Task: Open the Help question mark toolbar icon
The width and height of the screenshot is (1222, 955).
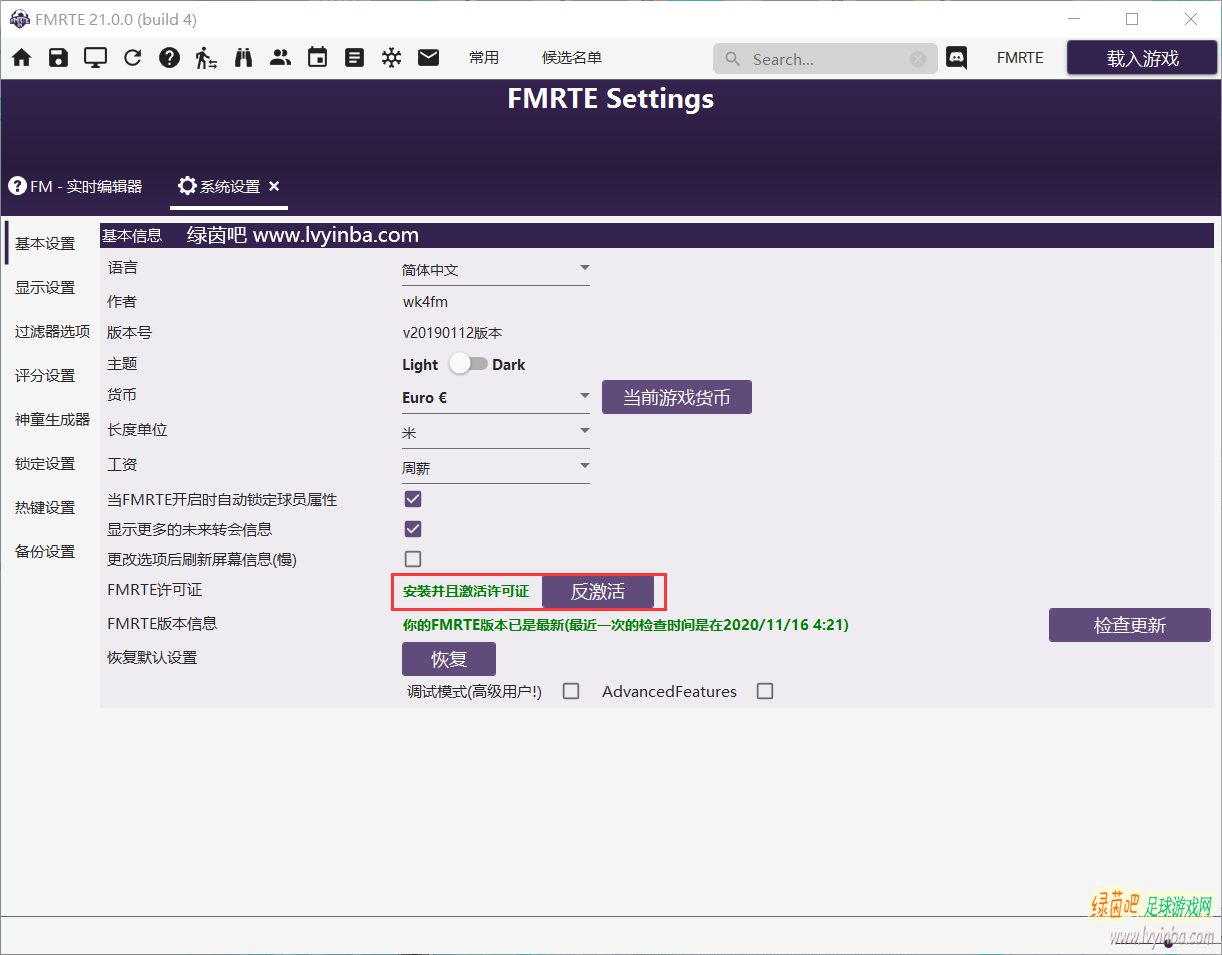Action: tap(169, 58)
